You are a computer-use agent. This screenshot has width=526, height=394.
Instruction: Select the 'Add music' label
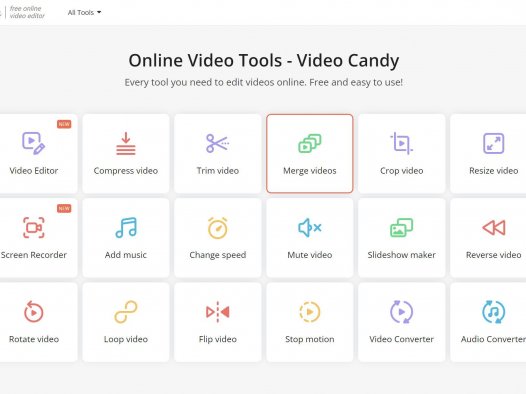(126, 255)
